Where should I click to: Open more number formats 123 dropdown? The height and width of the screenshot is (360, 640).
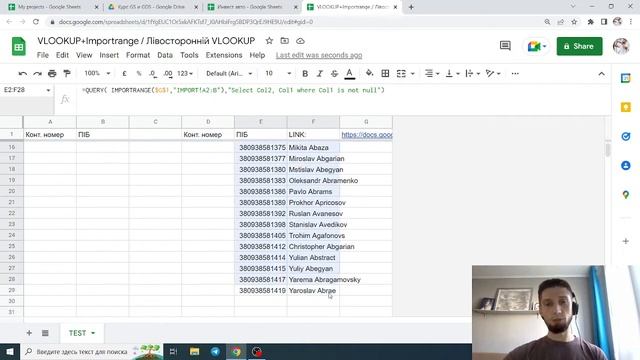pyautogui.click(x=185, y=73)
